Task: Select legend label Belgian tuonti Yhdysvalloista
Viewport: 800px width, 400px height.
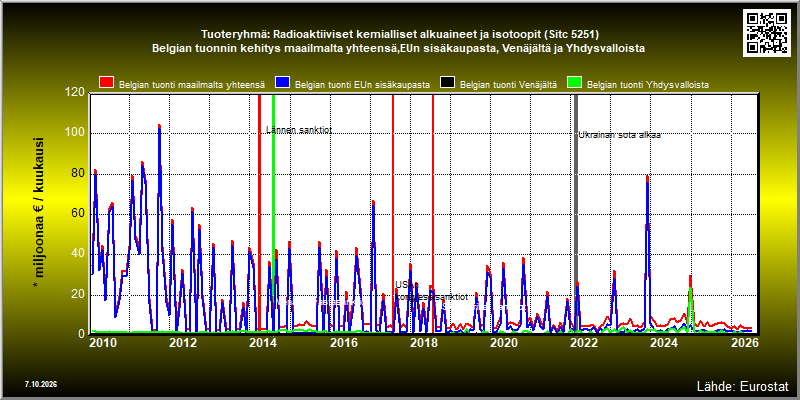Action: click(647, 85)
